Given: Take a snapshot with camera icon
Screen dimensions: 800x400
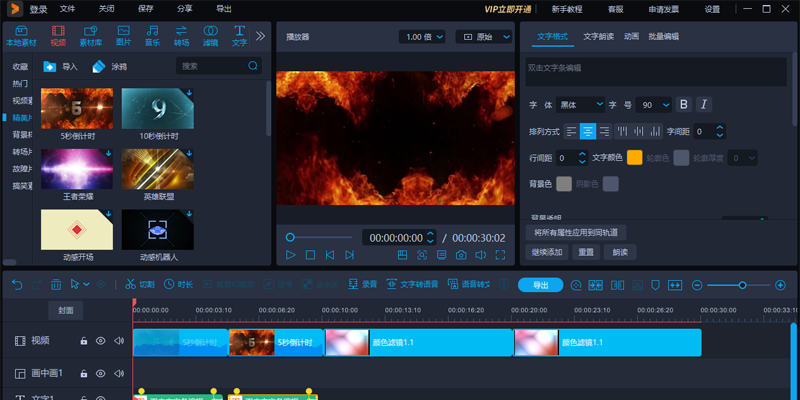Looking at the screenshot, I should (461, 255).
